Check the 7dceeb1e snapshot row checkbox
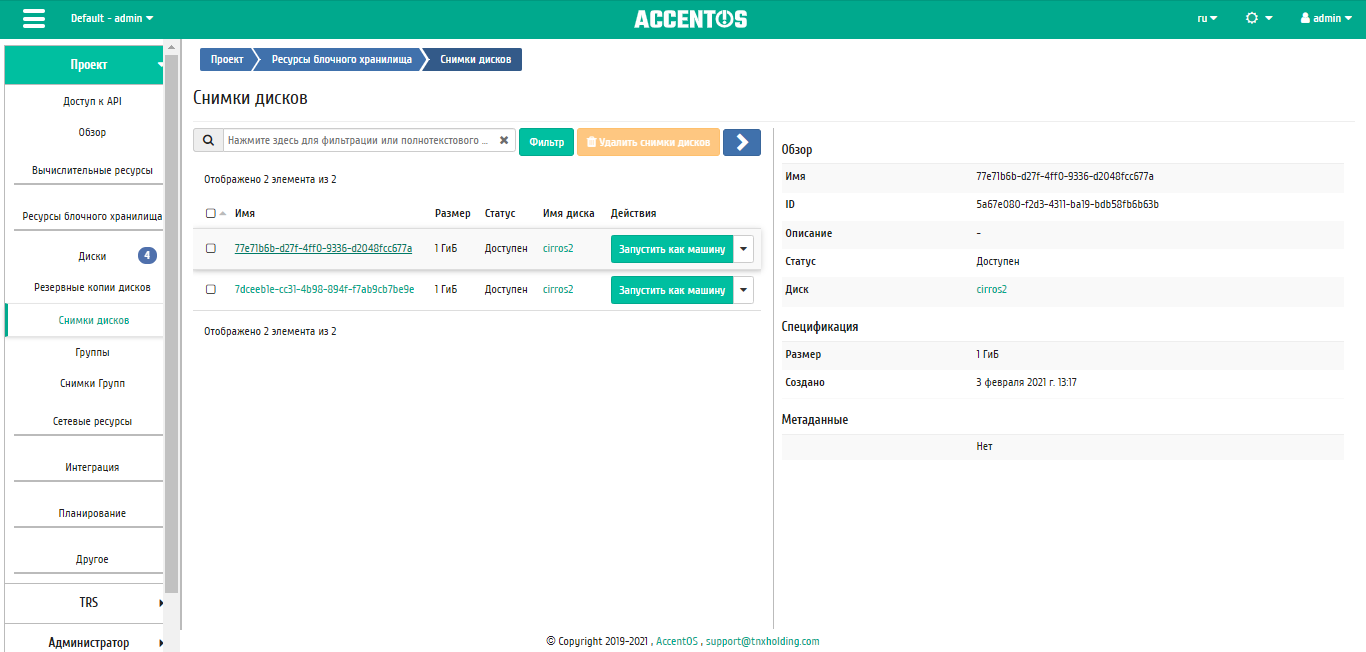This screenshot has width=1366, height=652. 211,289
